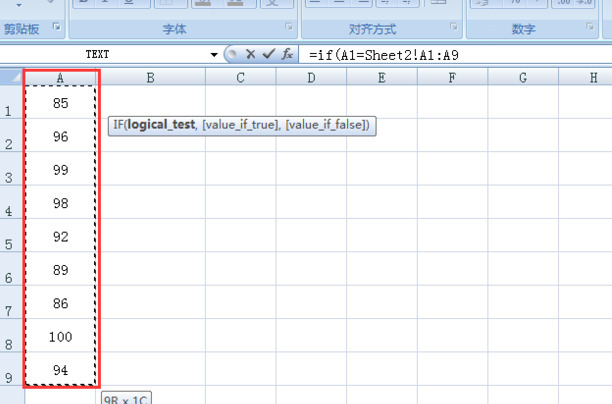Viewport: 612px width, 404px height.
Task: Place cursor in the formula bar text
Action: tap(384, 55)
